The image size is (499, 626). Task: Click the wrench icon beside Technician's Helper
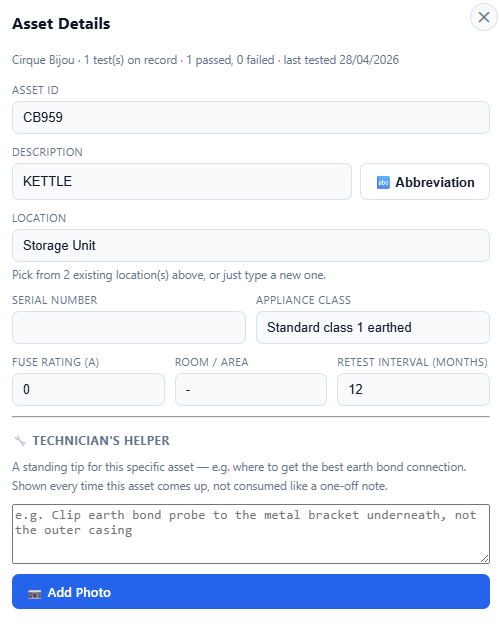(20, 440)
